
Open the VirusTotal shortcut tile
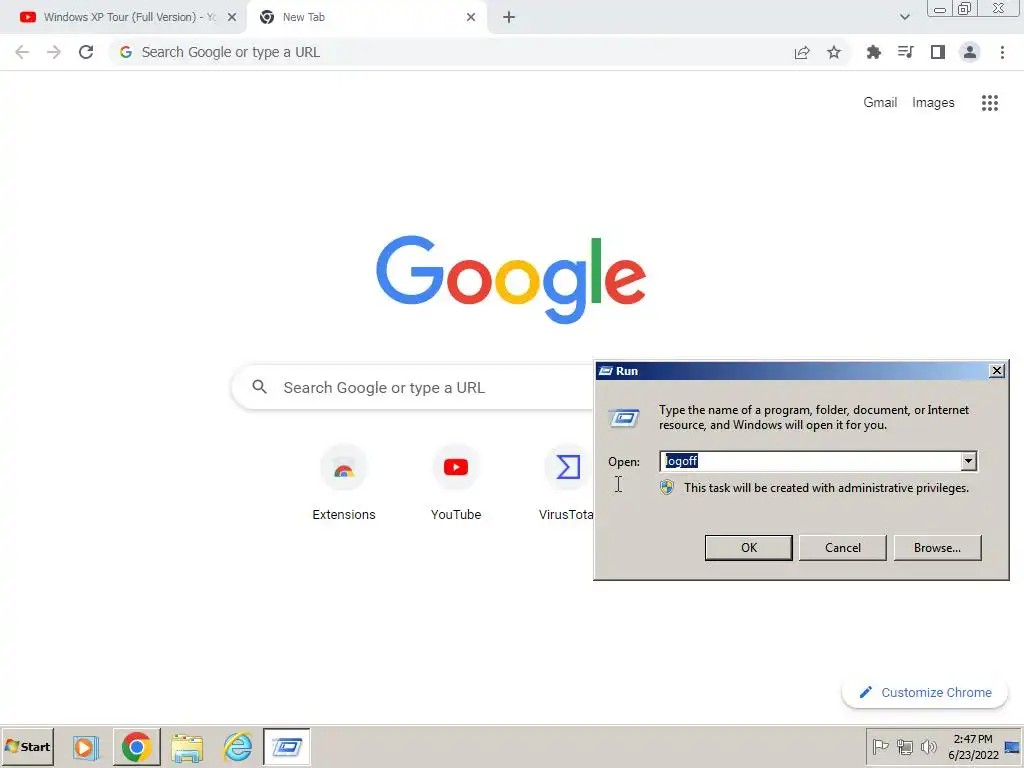(x=568, y=483)
